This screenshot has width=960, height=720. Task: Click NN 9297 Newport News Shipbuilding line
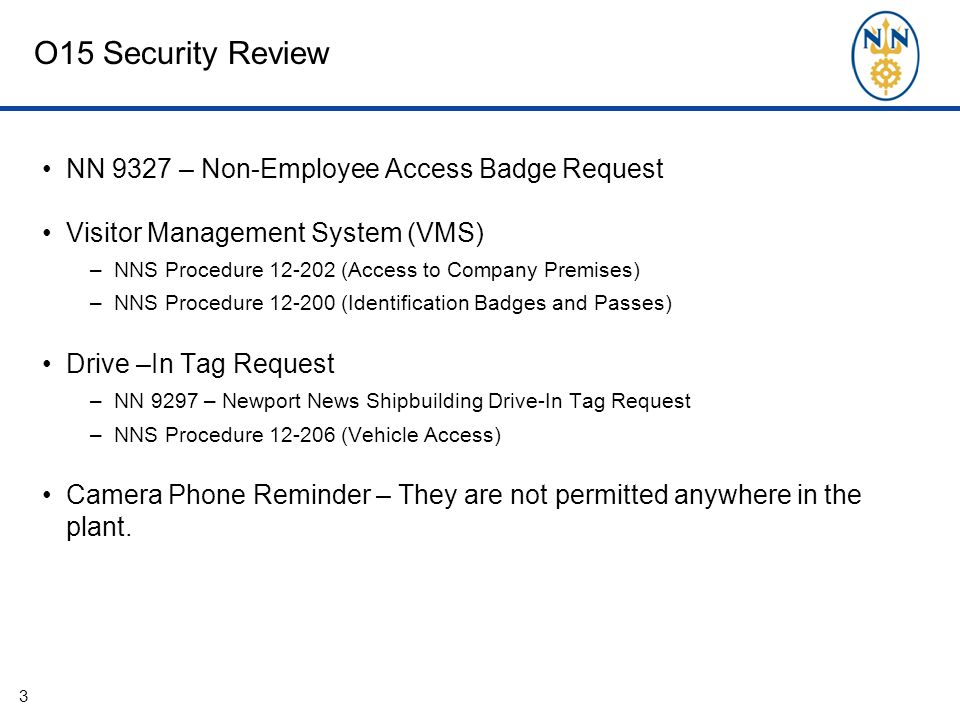[402, 401]
